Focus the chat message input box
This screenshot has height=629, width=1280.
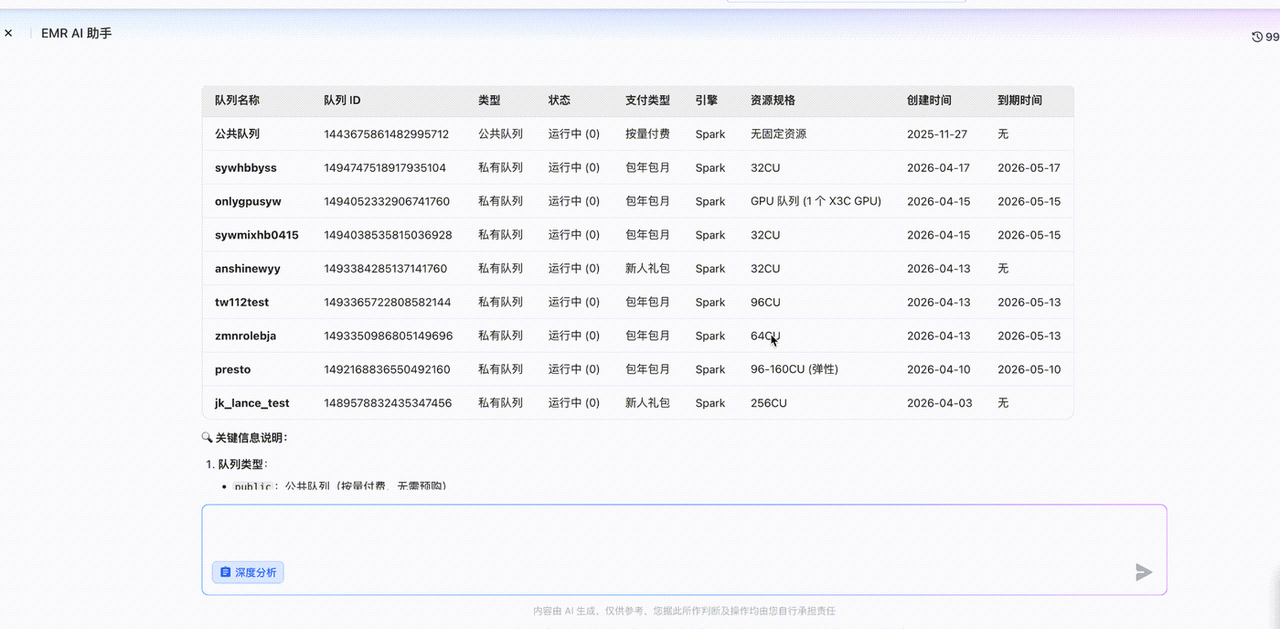click(684, 532)
